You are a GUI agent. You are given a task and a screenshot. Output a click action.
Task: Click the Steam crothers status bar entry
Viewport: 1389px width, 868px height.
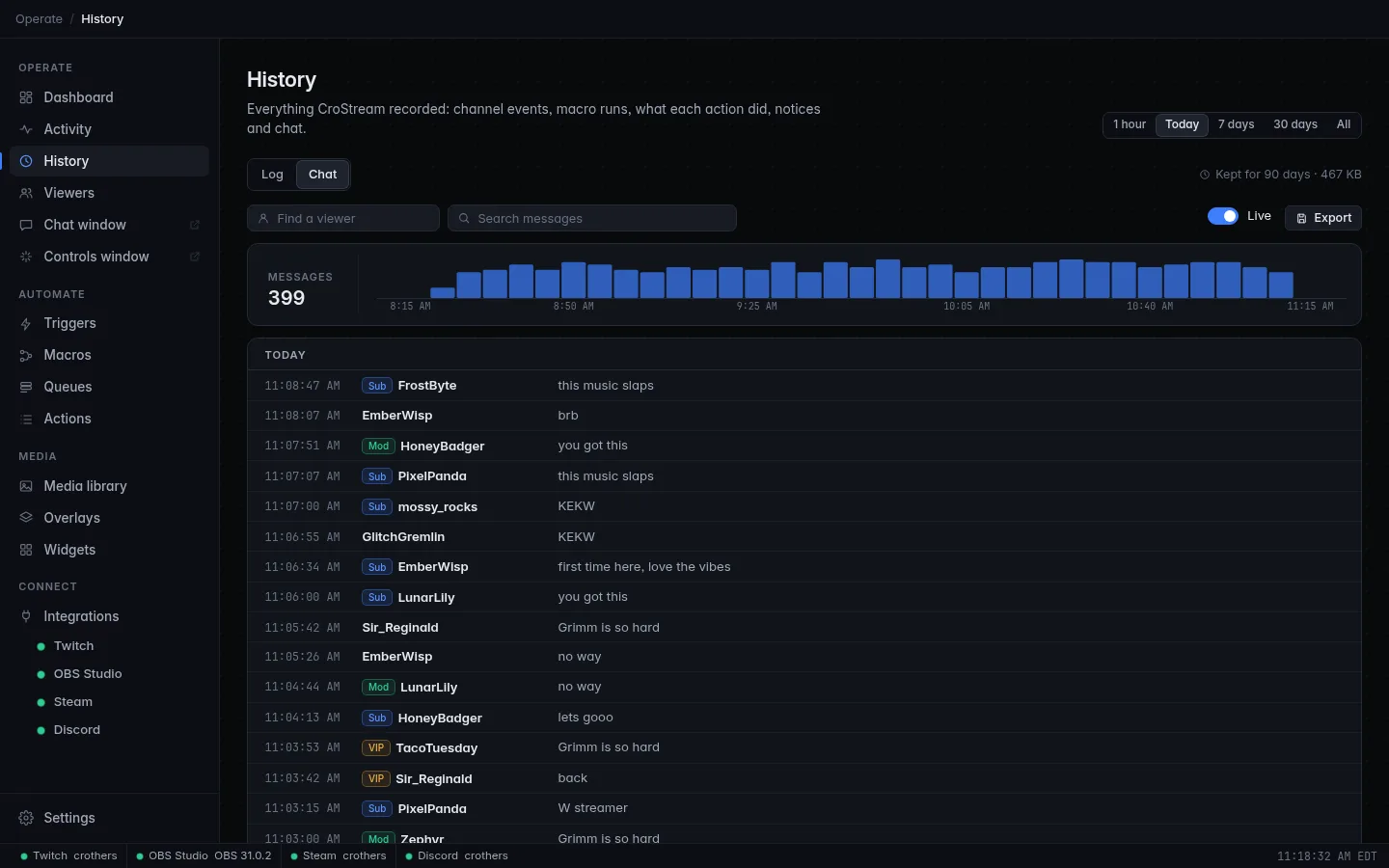pos(339,855)
